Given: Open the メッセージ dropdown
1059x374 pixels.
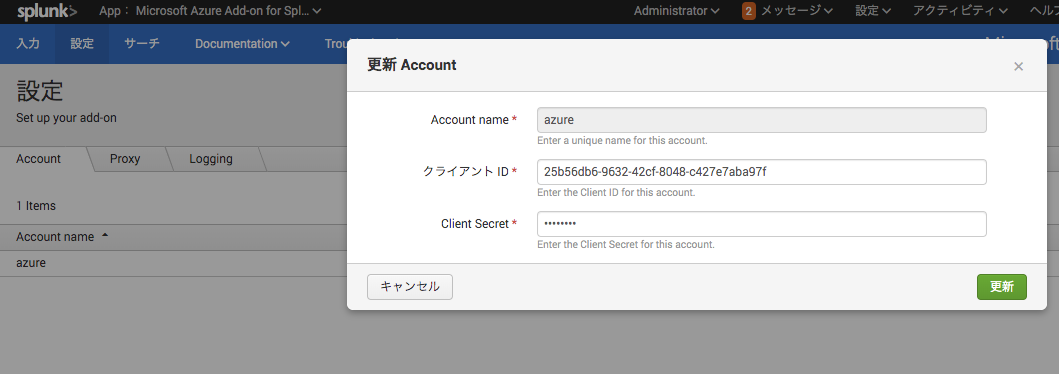Looking at the screenshot, I should (x=797, y=11).
